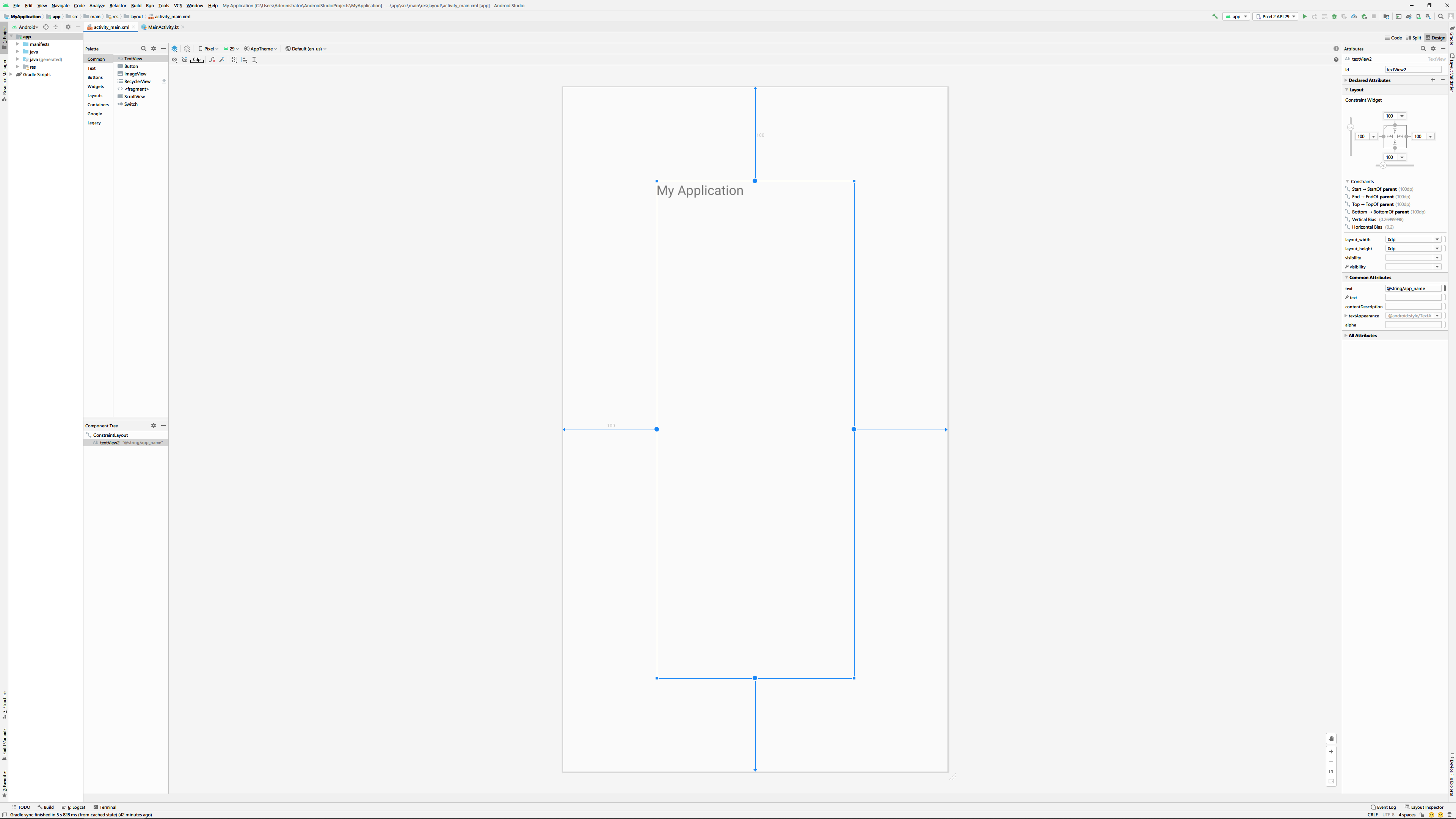The width and height of the screenshot is (1456, 819).
Task: Expand the All Attributes section
Action: (1362, 335)
